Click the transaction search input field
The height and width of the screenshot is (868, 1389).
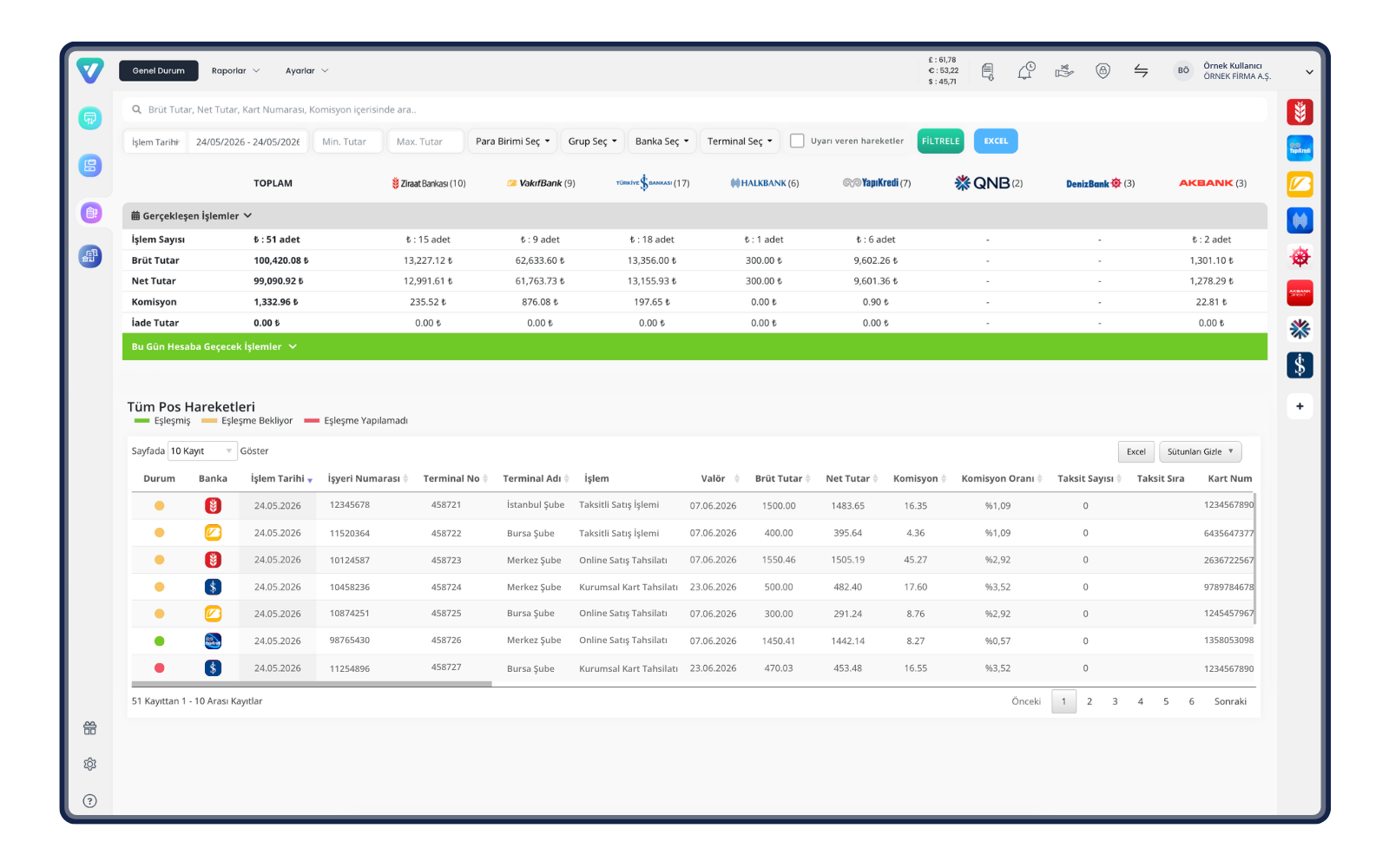tap(694, 110)
